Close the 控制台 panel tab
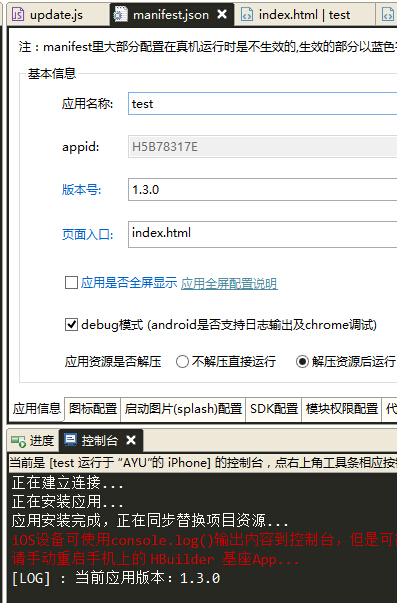Image resolution: width=397 pixels, height=603 pixels. [x=131, y=440]
